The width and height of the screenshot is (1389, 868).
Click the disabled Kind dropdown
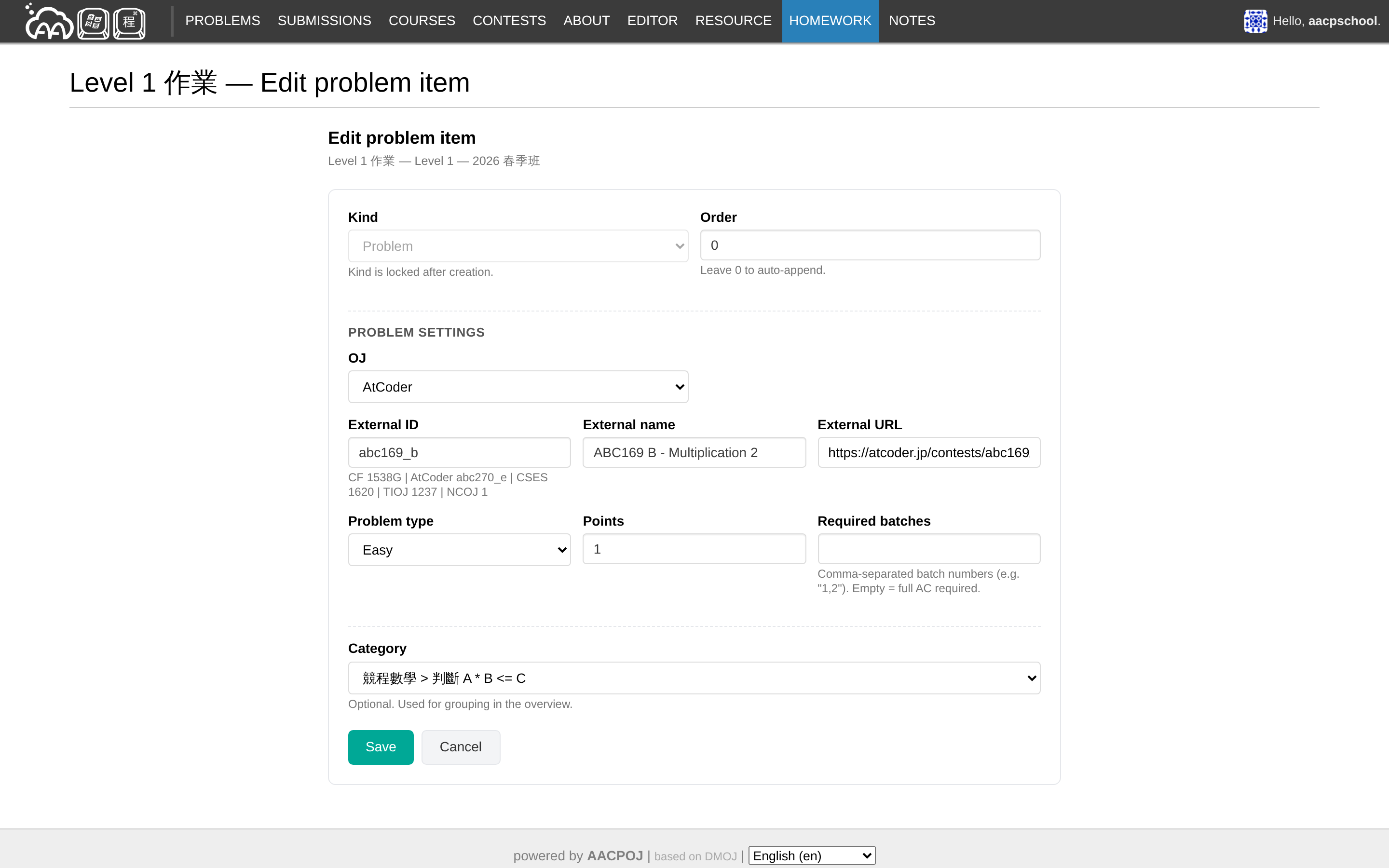click(517, 246)
